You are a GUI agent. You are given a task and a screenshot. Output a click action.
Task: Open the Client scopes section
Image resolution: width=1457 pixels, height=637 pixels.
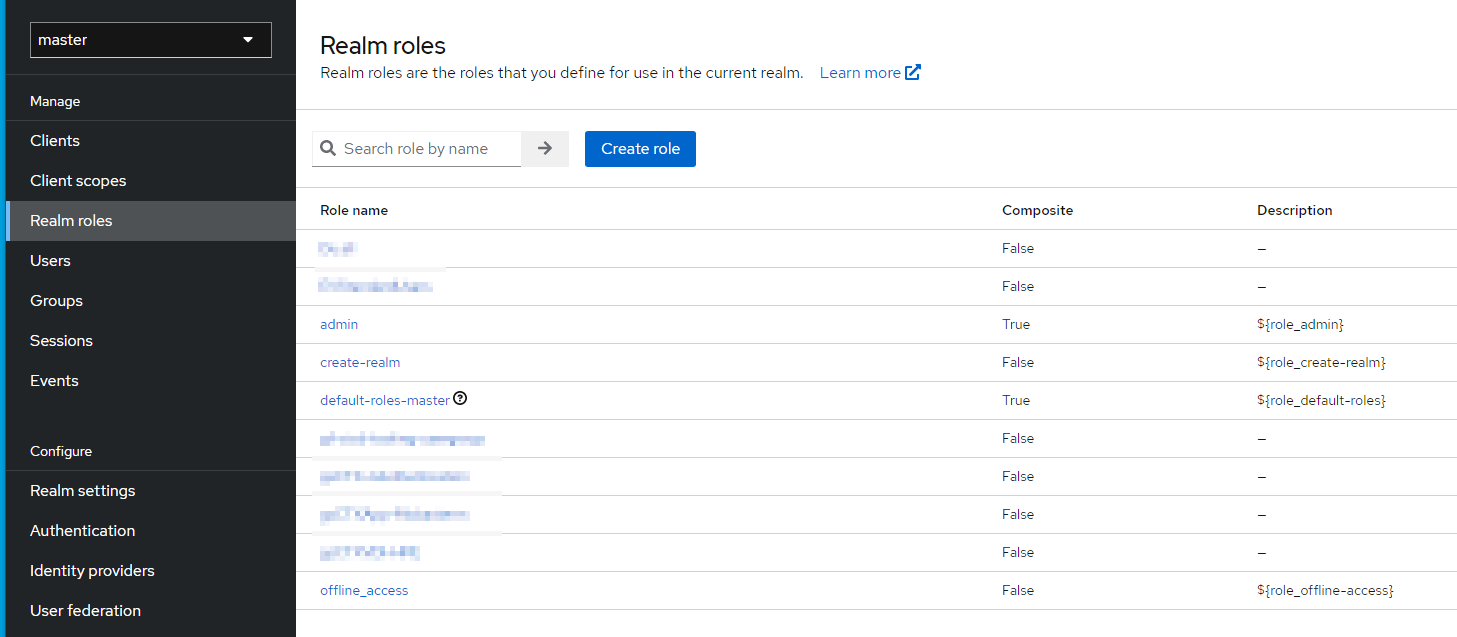[78, 180]
